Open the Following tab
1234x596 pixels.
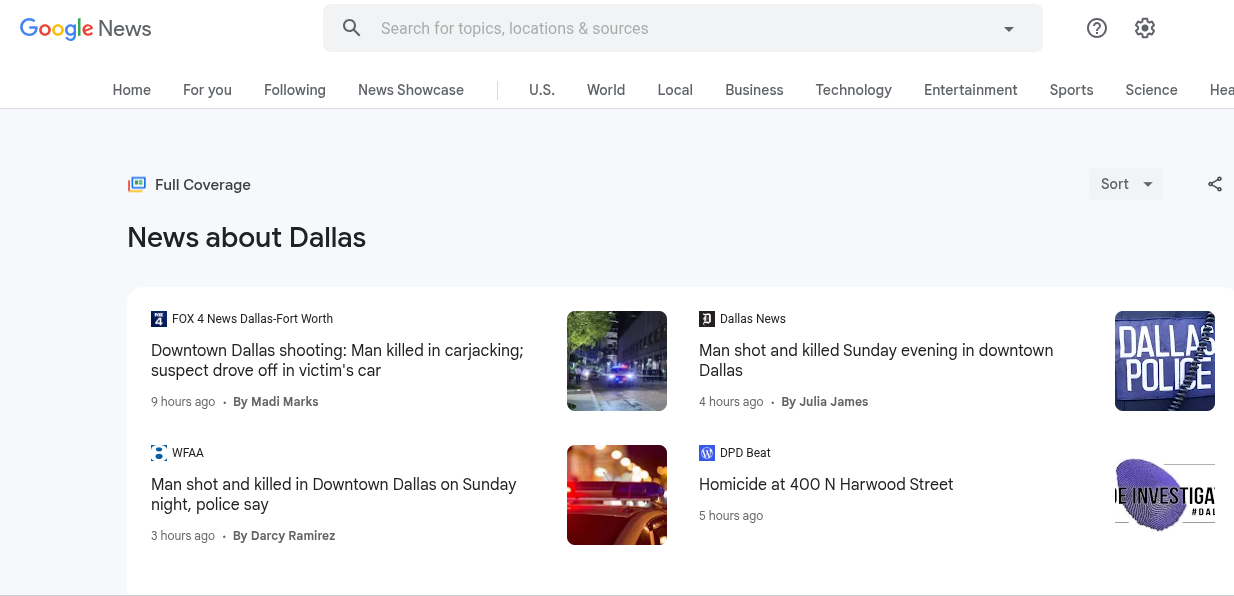coord(295,90)
